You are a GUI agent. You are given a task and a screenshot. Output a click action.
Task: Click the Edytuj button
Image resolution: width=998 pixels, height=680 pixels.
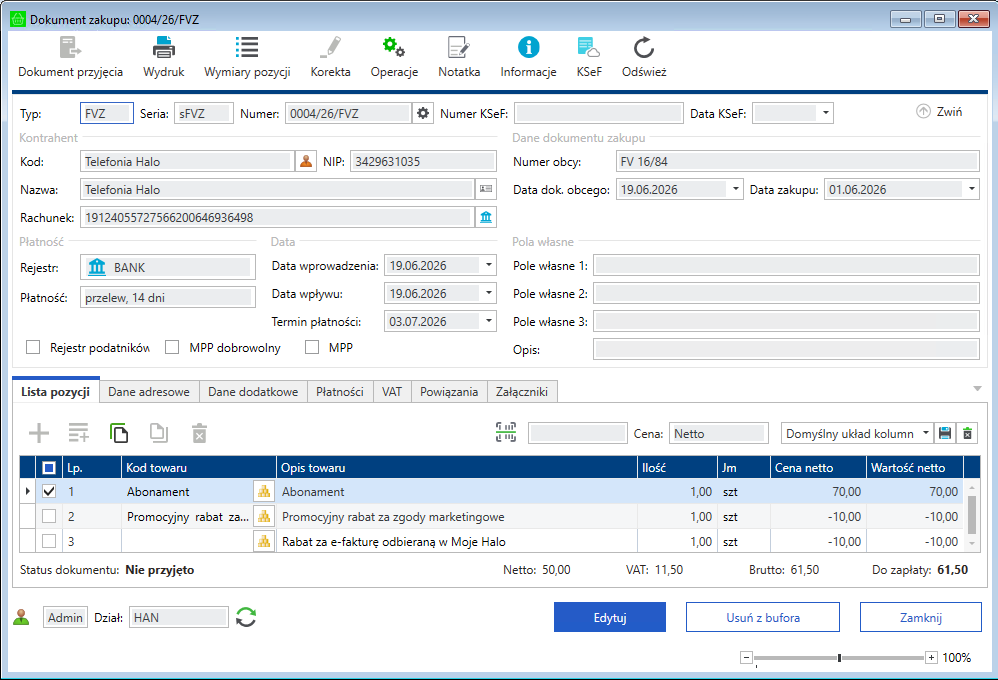610,617
